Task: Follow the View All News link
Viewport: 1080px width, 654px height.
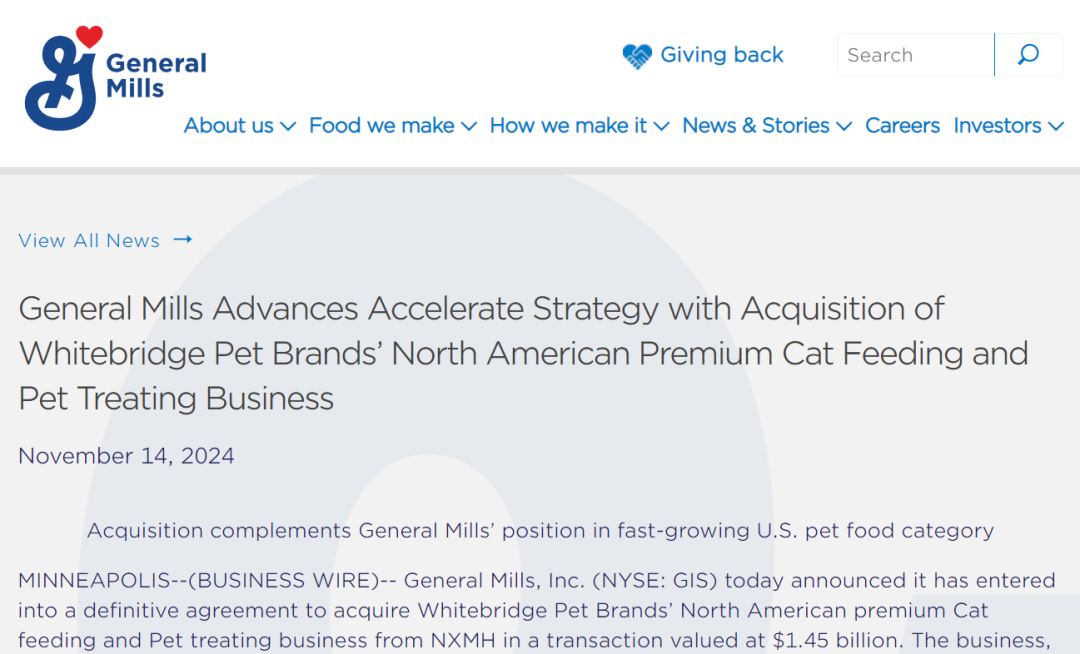Action: [x=89, y=241]
